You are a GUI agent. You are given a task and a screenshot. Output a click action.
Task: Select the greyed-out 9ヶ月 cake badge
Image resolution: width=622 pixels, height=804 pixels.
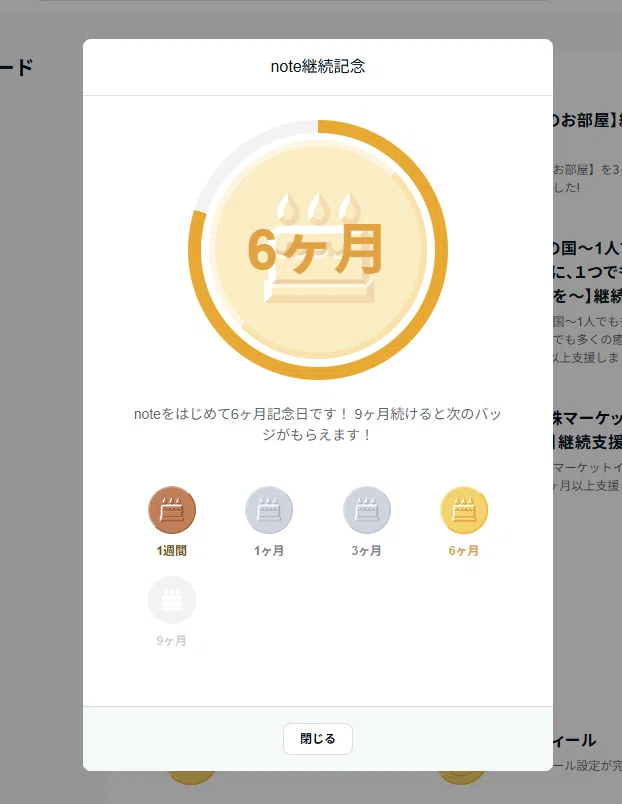point(172,600)
